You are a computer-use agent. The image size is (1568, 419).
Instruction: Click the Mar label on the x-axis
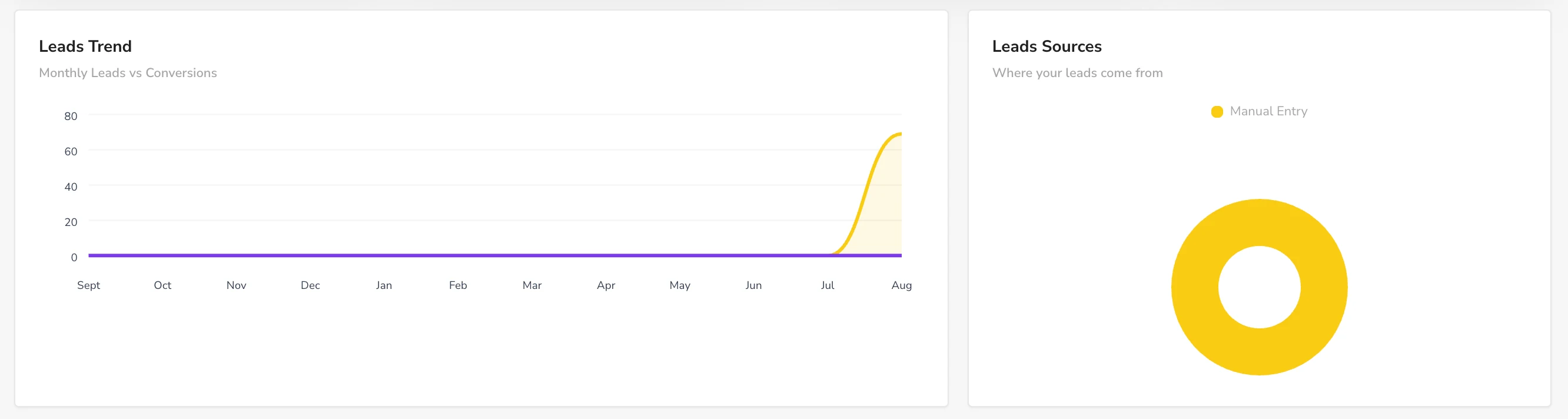click(x=531, y=285)
